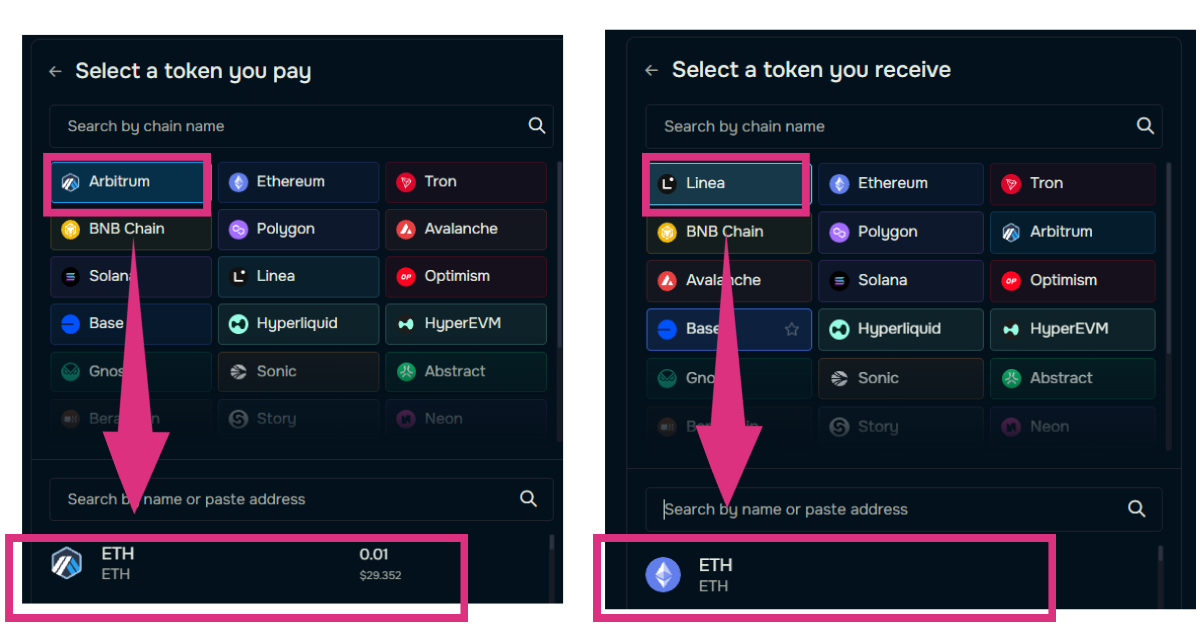Click pay panel chain list scrollbar
This screenshot has width=1200, height=630.
point(558,250)
